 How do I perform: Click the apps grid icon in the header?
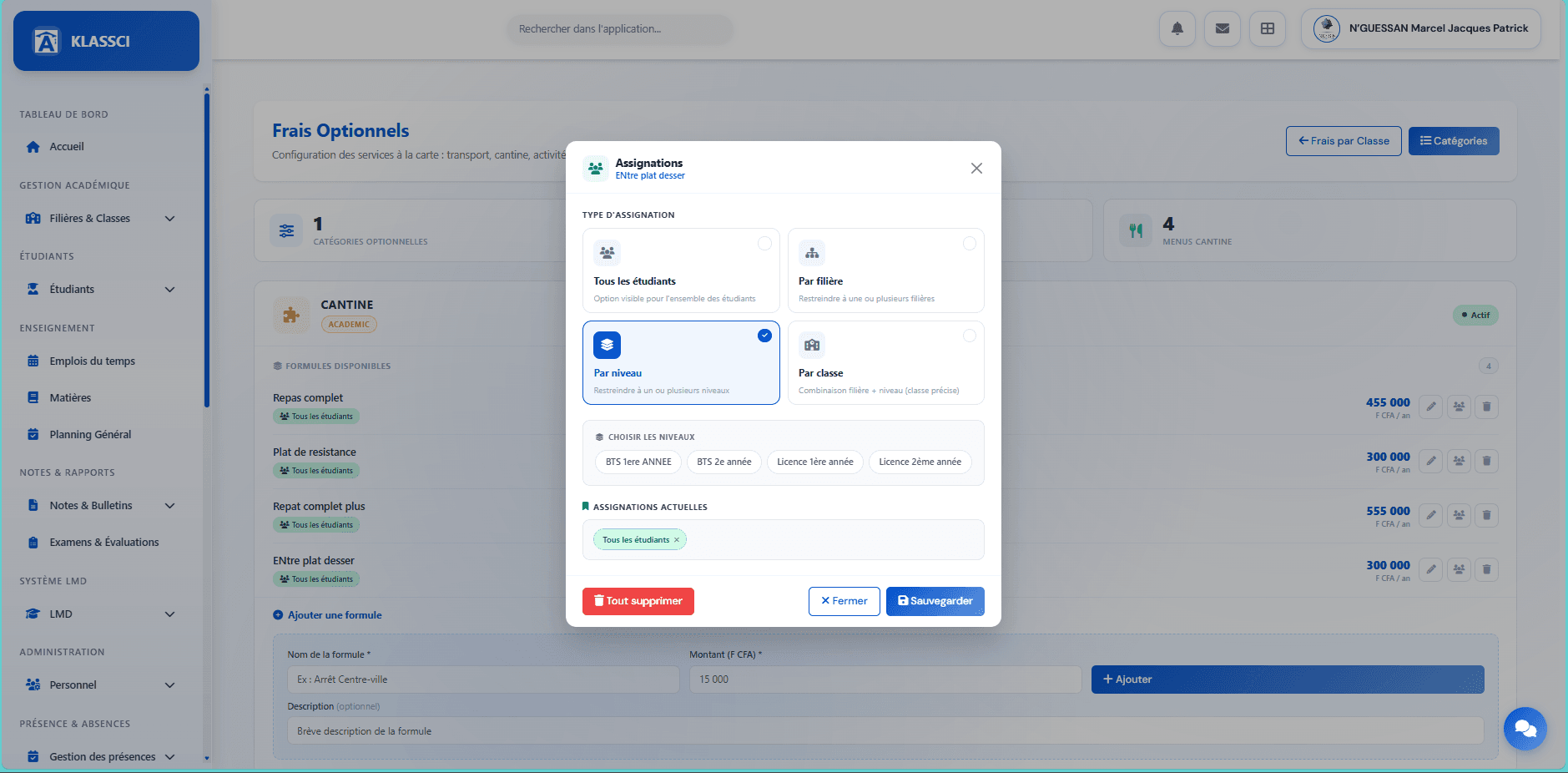point(1267,28)
